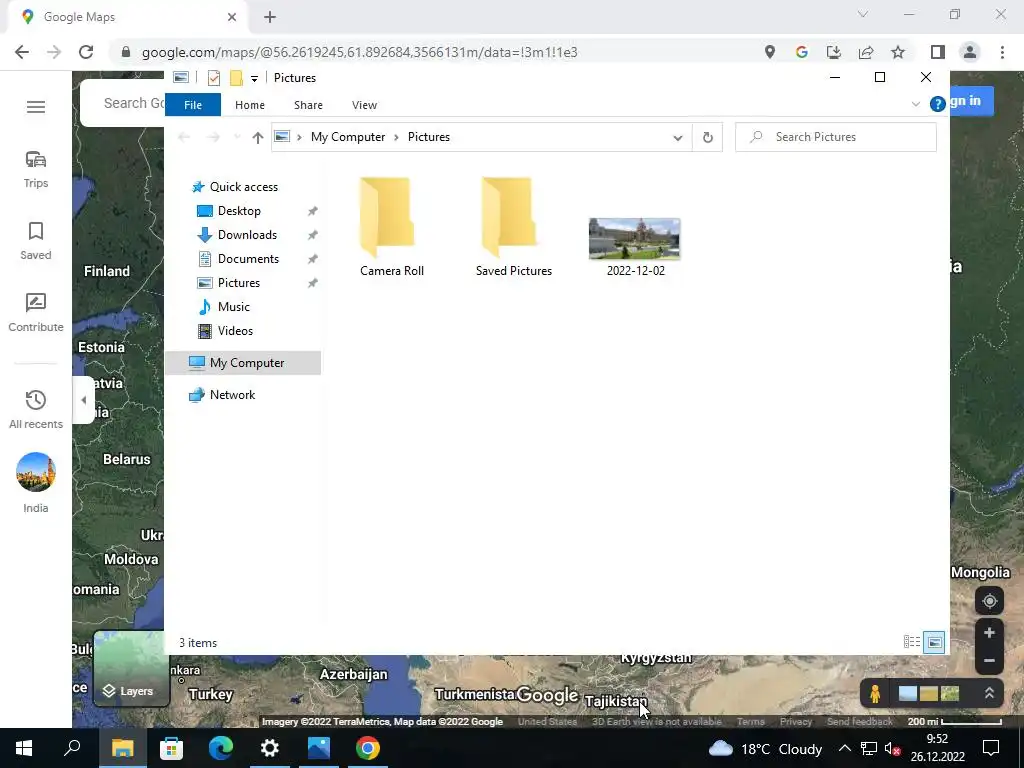Open Chrome side panel icon
This screenshot has height=768, width=1024.
pyautogui.click(x=937, y=52)
